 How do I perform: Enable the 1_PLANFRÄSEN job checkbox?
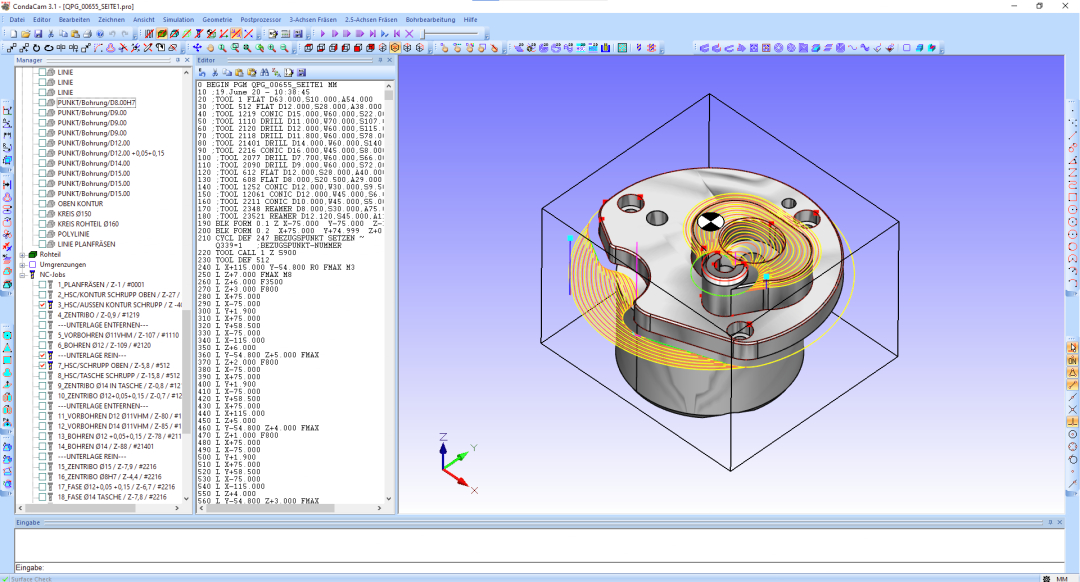[43, 285]
